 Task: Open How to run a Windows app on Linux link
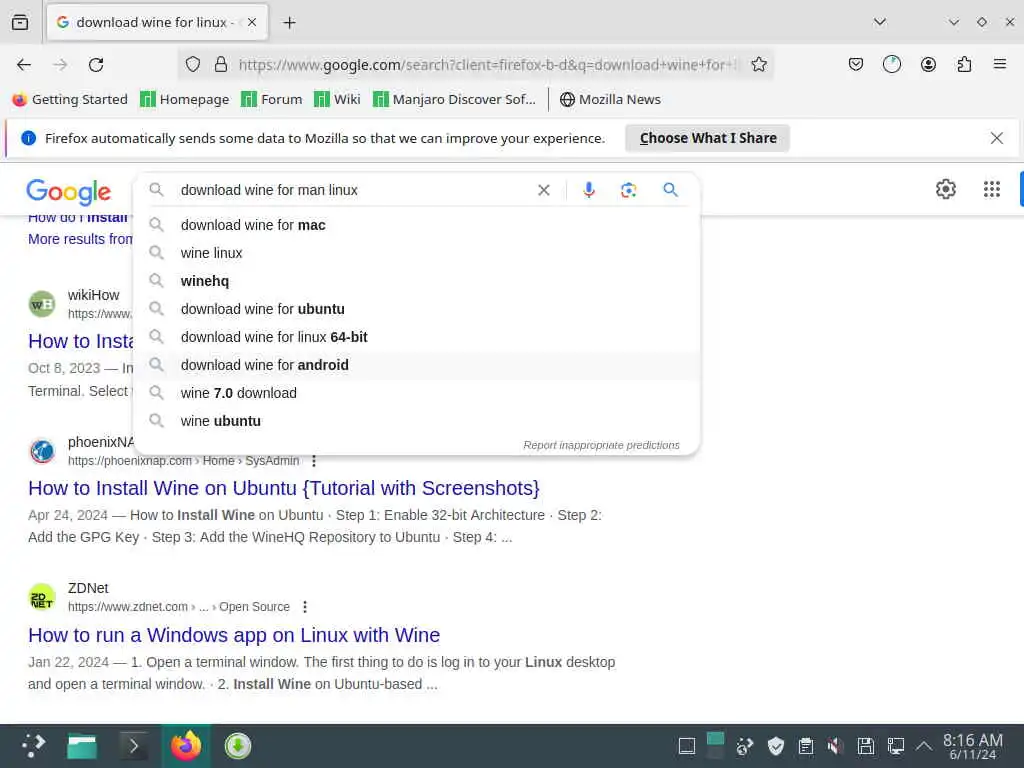click(234, 635)
